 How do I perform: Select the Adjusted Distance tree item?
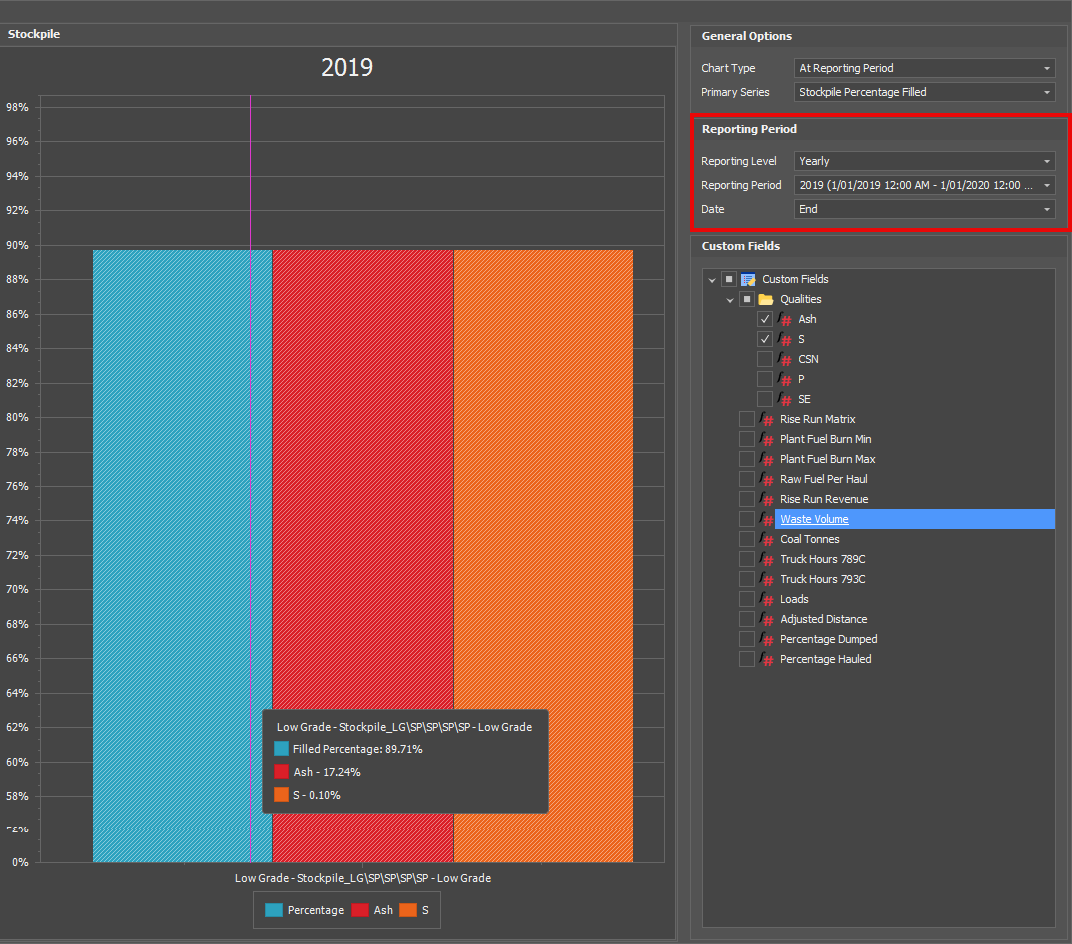[x=823, y=619]
